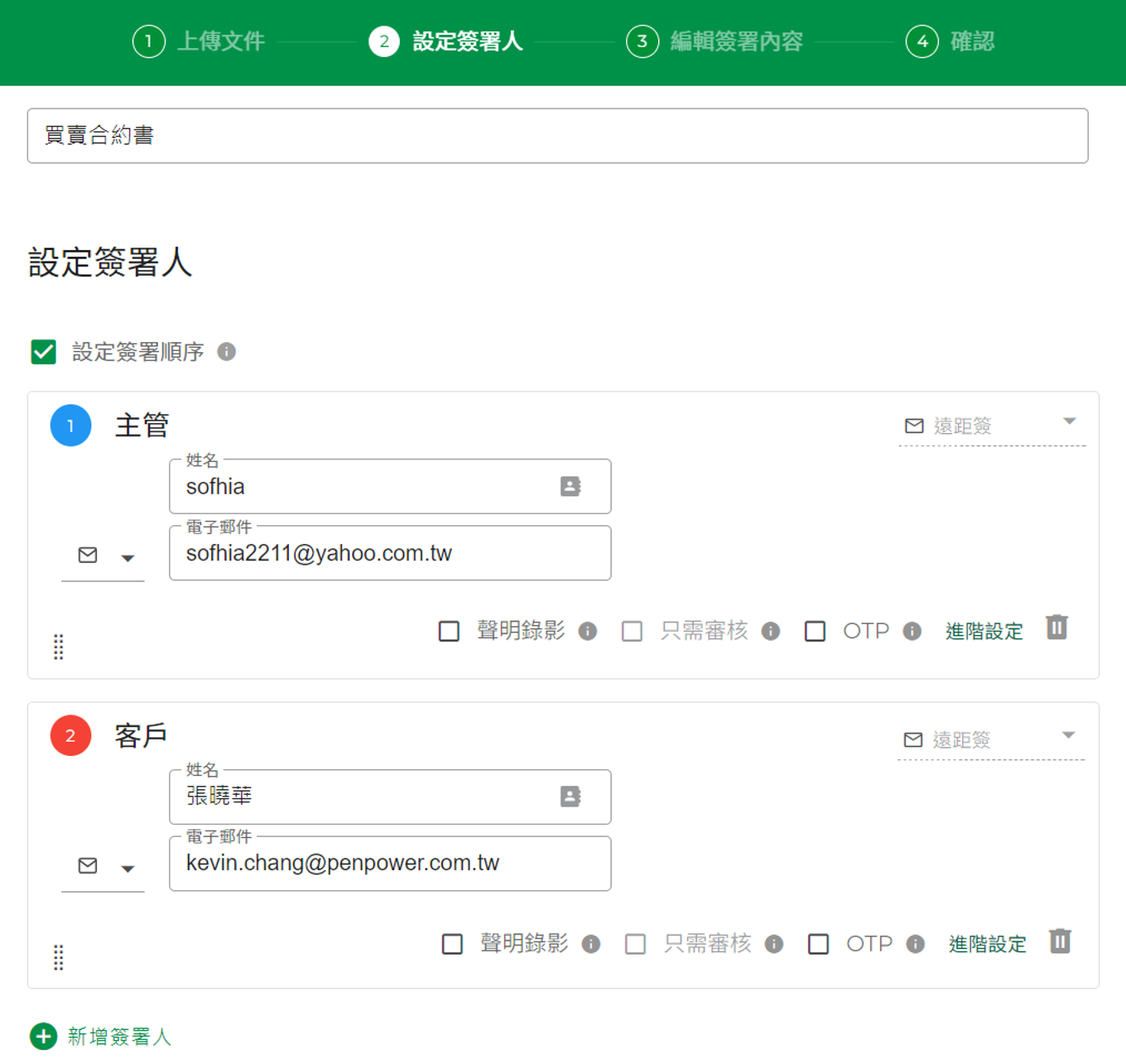Click green plus icon for 新增簽署人
The width and height of the screenshot is (1126, 1064).
pos(43,1036)
